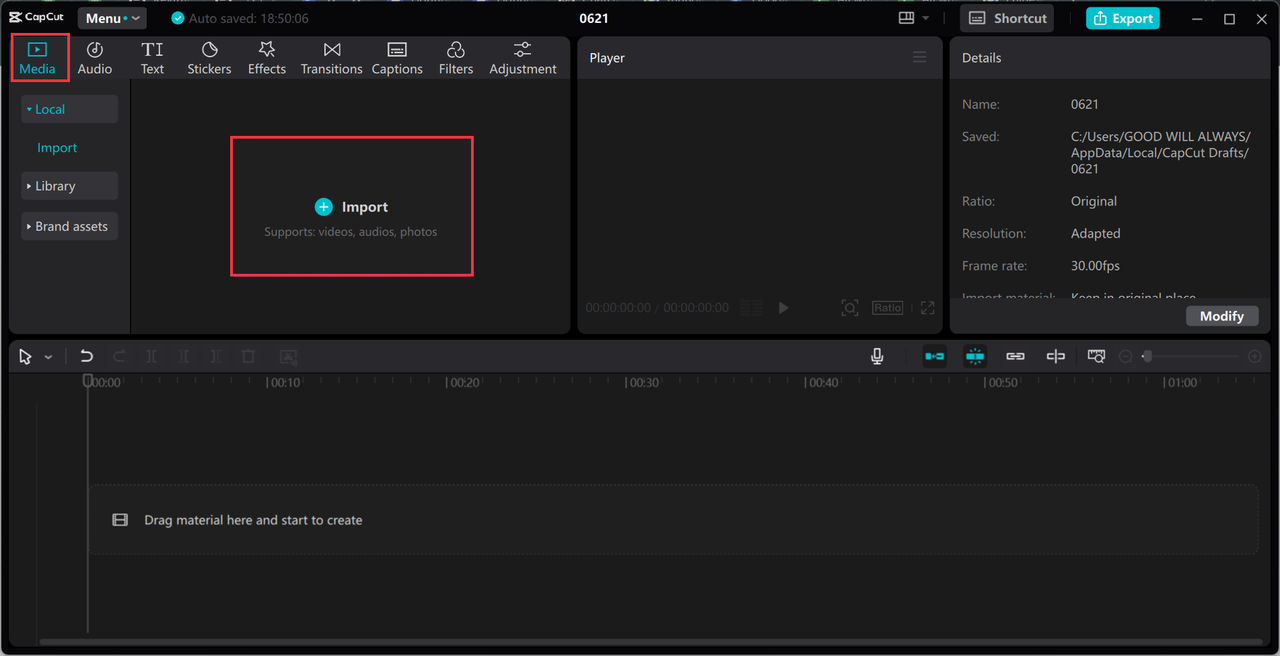Click the Resolution value Adapted
The image size is (1280, 656).
(x=1096, y=233)
